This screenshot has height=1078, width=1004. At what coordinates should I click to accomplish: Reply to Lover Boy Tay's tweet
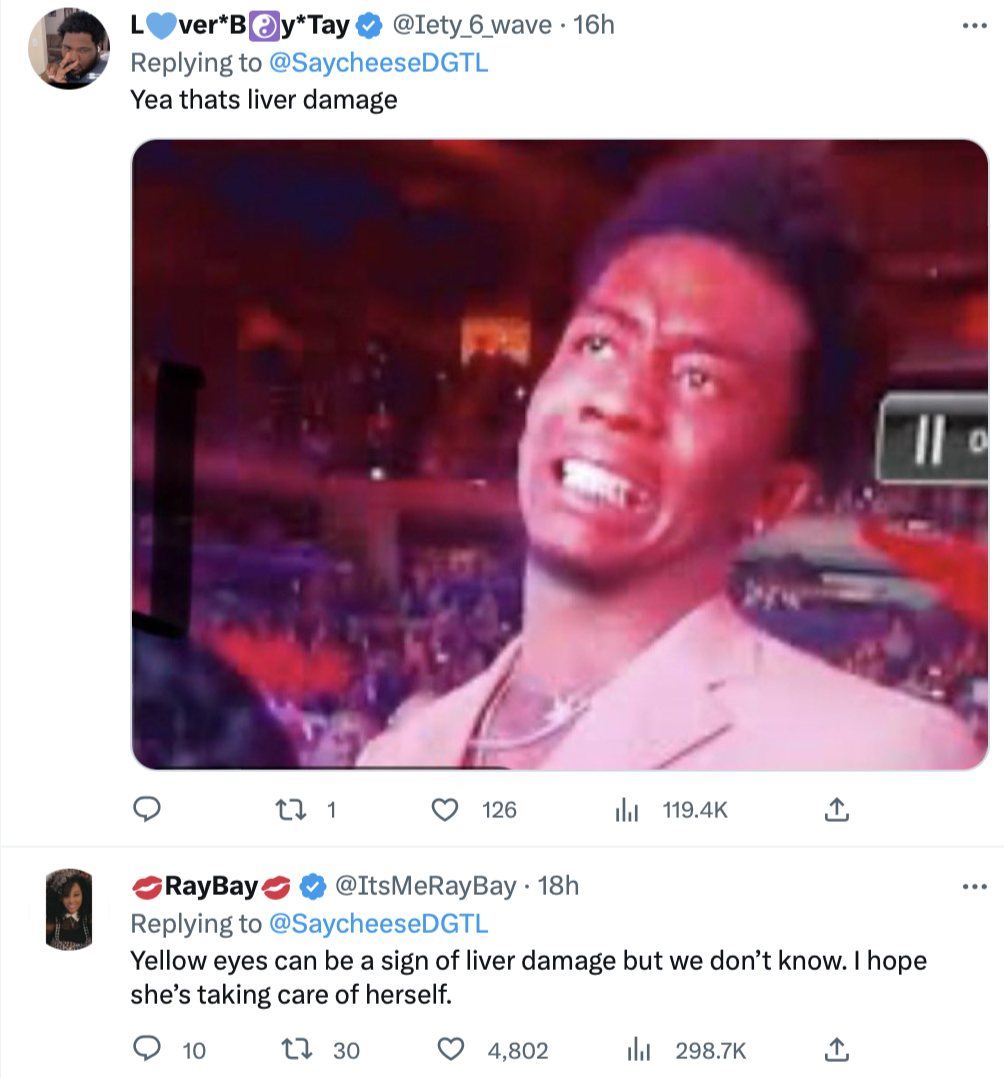tap(147, 810)
